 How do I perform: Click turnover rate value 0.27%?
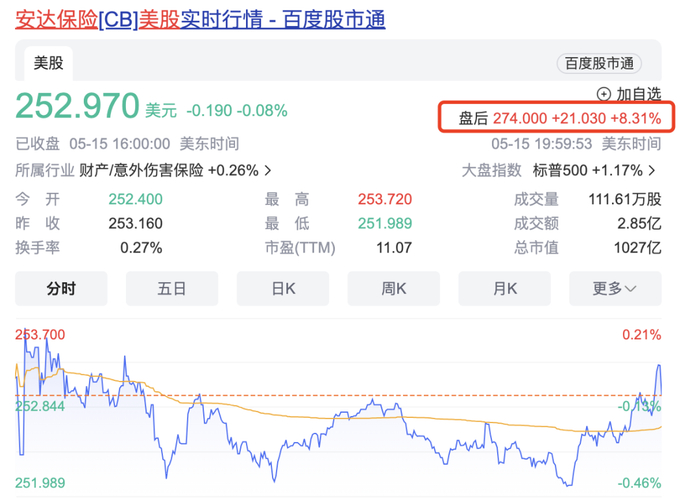pyautogui.click(x=141, y=247)
